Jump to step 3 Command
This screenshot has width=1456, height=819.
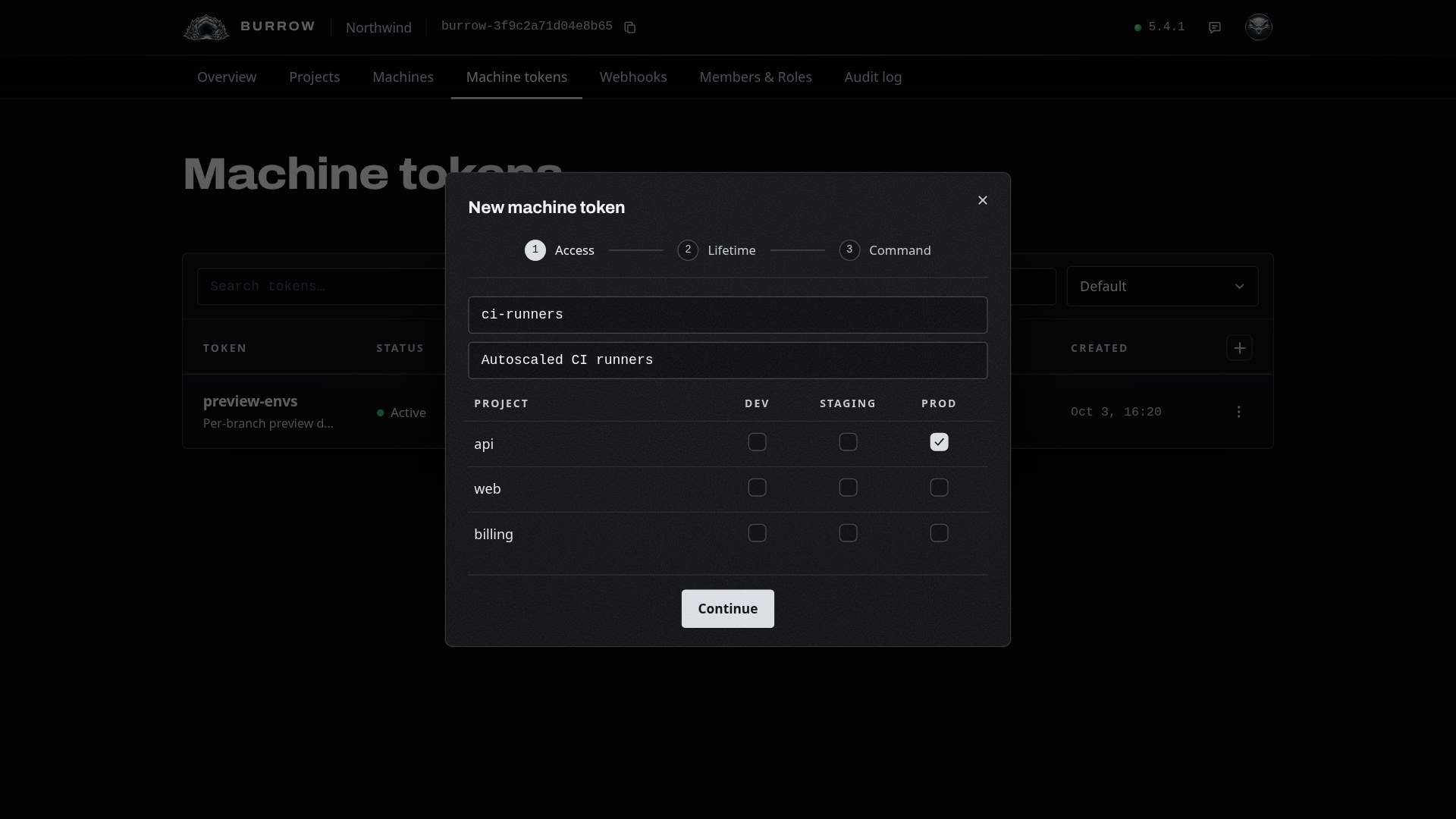click(x=885, y=250)
